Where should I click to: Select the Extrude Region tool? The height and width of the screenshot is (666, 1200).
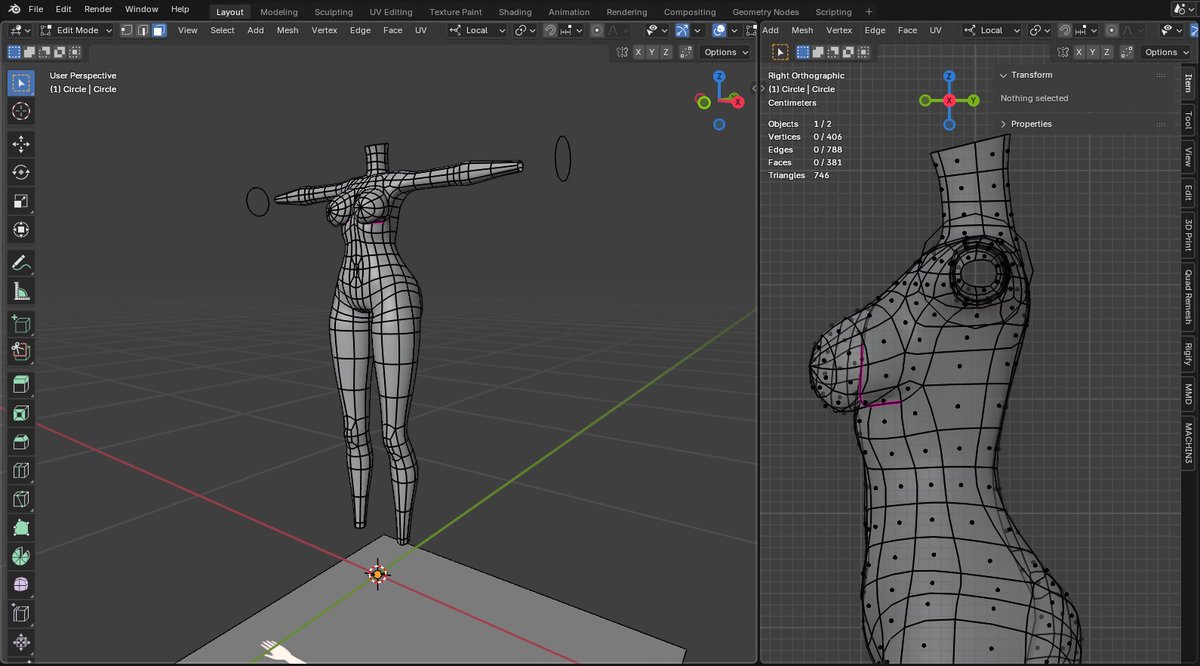[21, 384]
